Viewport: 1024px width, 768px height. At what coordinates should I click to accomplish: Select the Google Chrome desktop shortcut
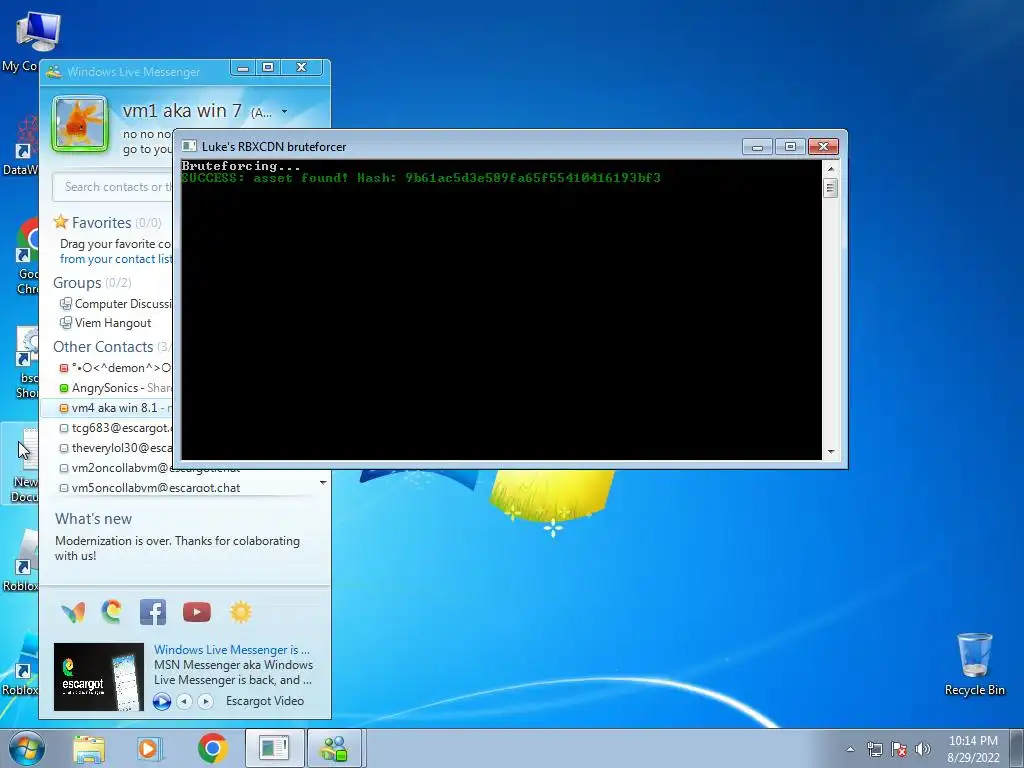pos(25,257)
